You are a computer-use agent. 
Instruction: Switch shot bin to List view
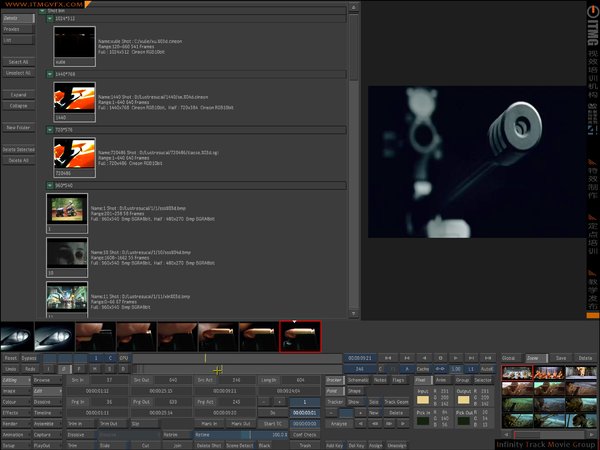(18, 41)
